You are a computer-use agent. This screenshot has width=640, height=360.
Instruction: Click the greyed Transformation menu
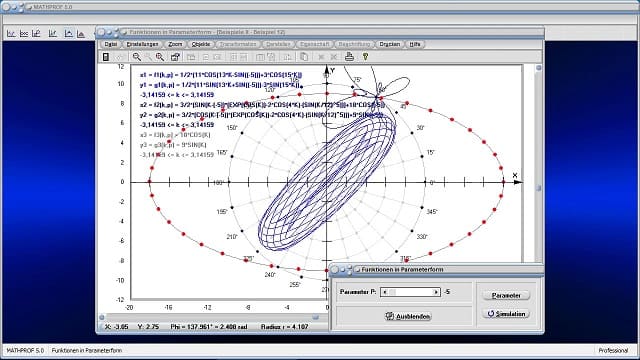tap(238, 44)
